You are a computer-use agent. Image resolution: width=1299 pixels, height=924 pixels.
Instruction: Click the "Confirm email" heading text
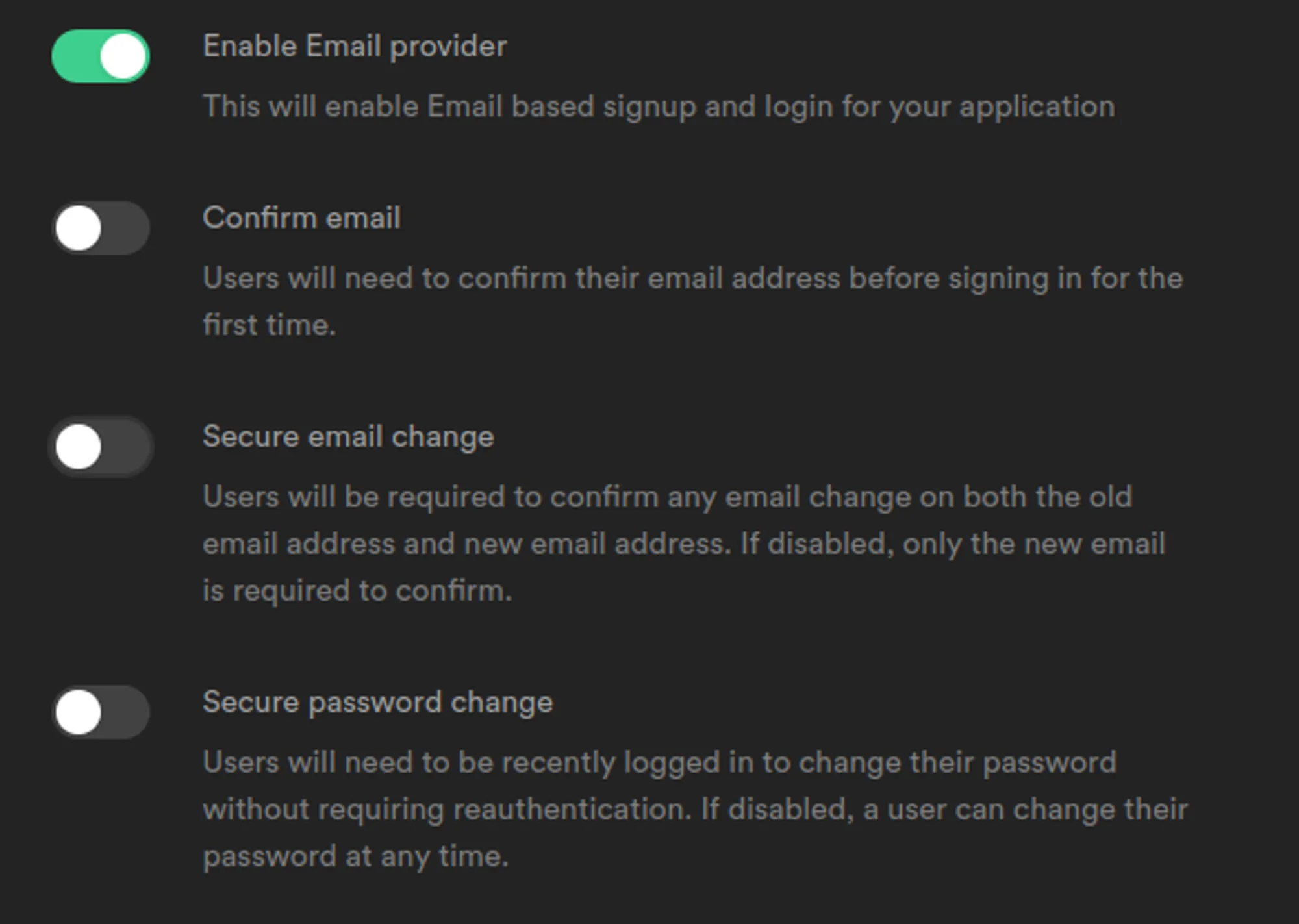click(301, 218)
